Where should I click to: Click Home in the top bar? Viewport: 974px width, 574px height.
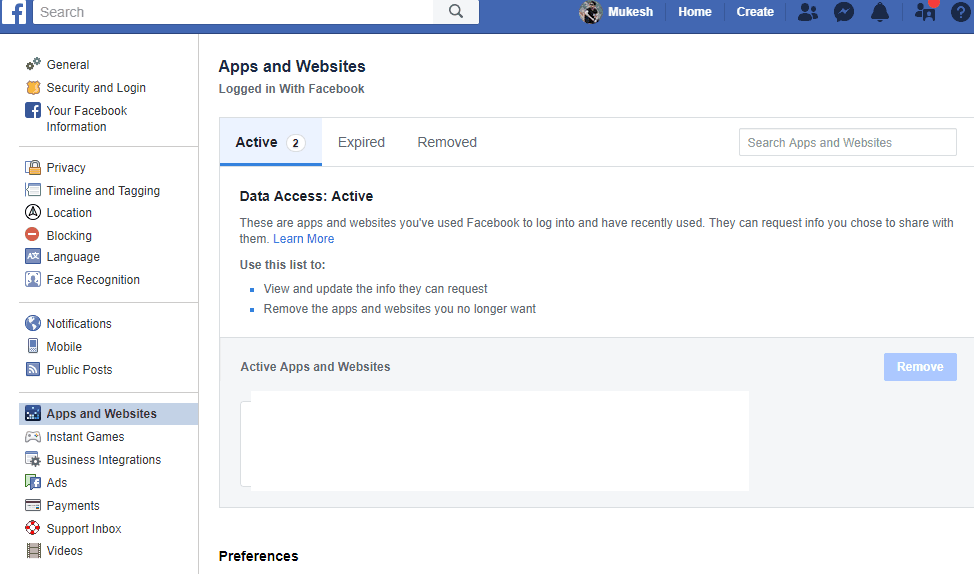[x=695, y=12]
